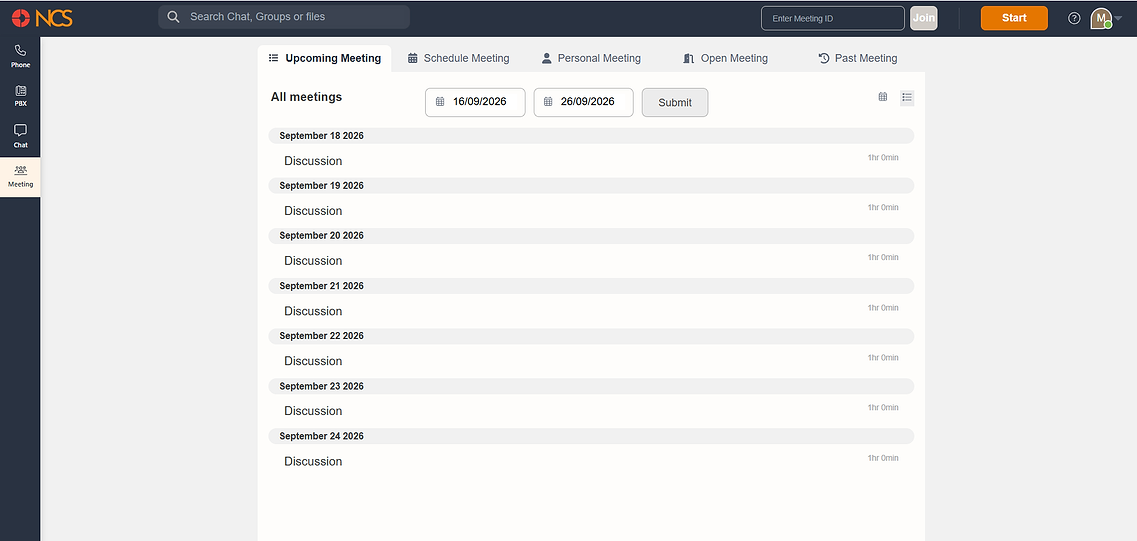
Task: Click calendar icon in end date field
Action: point(548,102)
